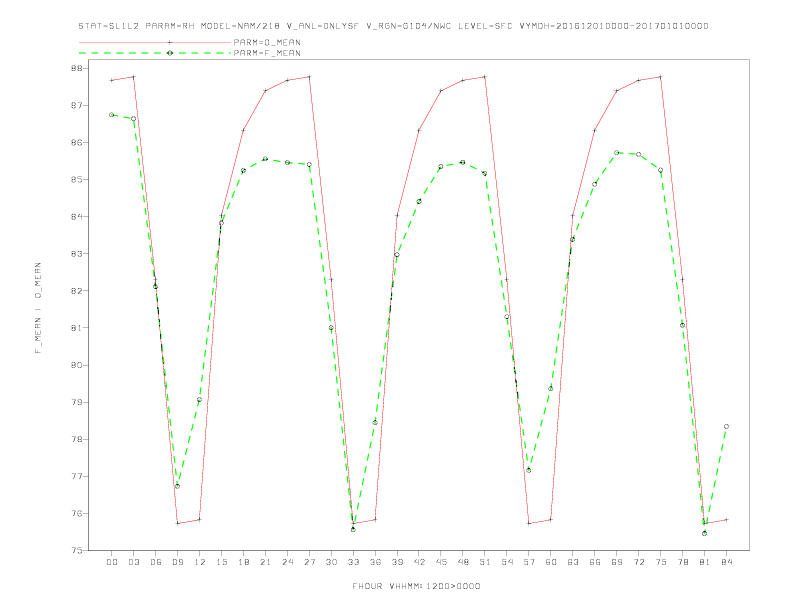Click x-axis tick label 21
The height and width of the screenshot is (612, 792).
(265, 562)
